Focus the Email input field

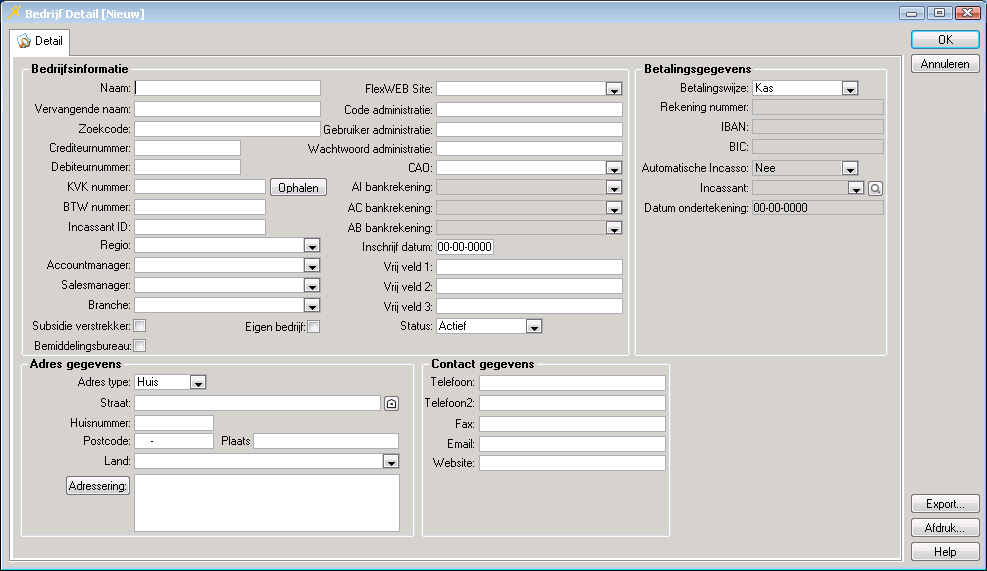point(572,443)
